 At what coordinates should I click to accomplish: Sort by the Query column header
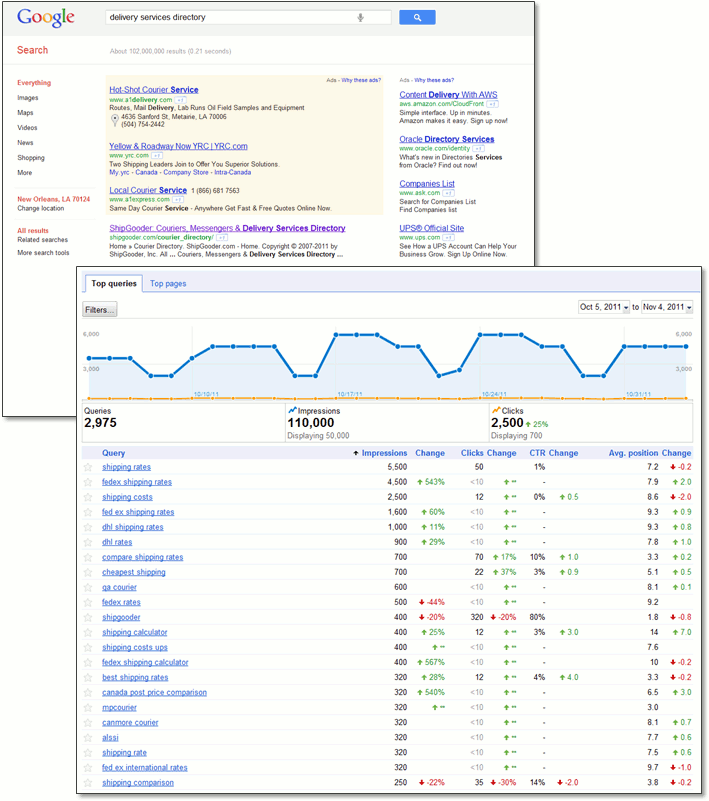click(113, 453)
